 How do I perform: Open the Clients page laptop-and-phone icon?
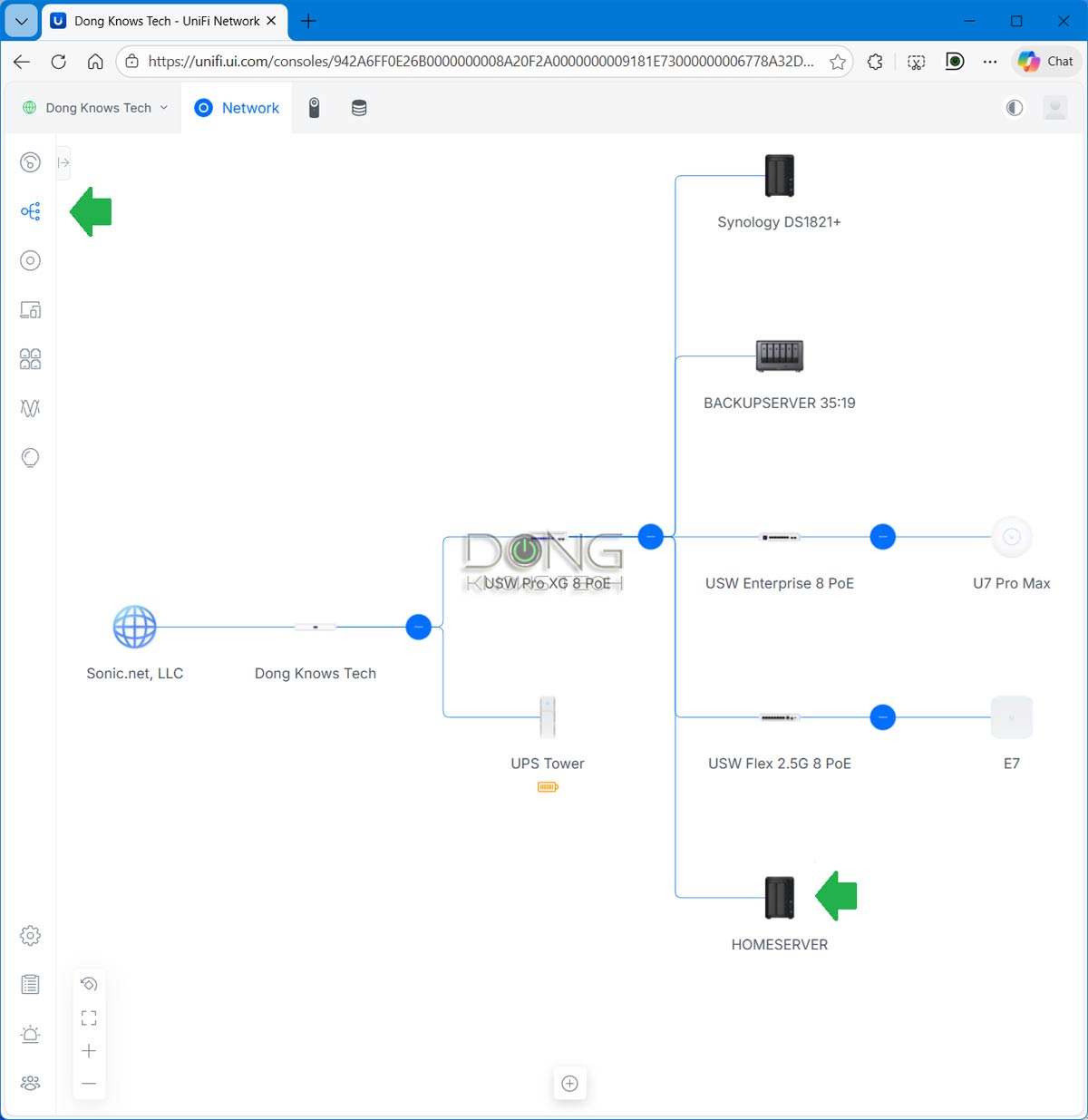(30, 309)
